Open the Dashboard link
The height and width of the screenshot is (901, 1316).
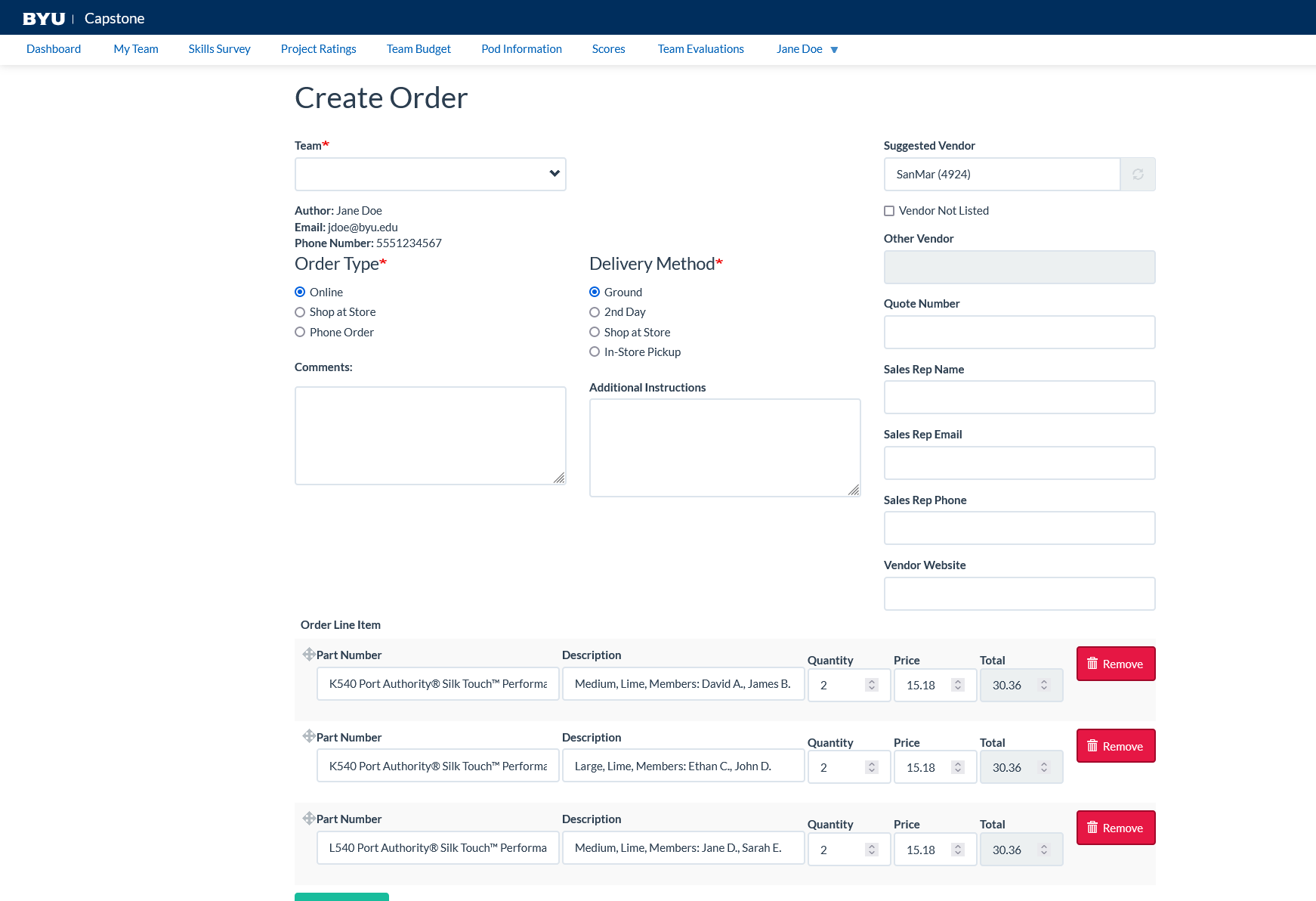tap(54, 49)
